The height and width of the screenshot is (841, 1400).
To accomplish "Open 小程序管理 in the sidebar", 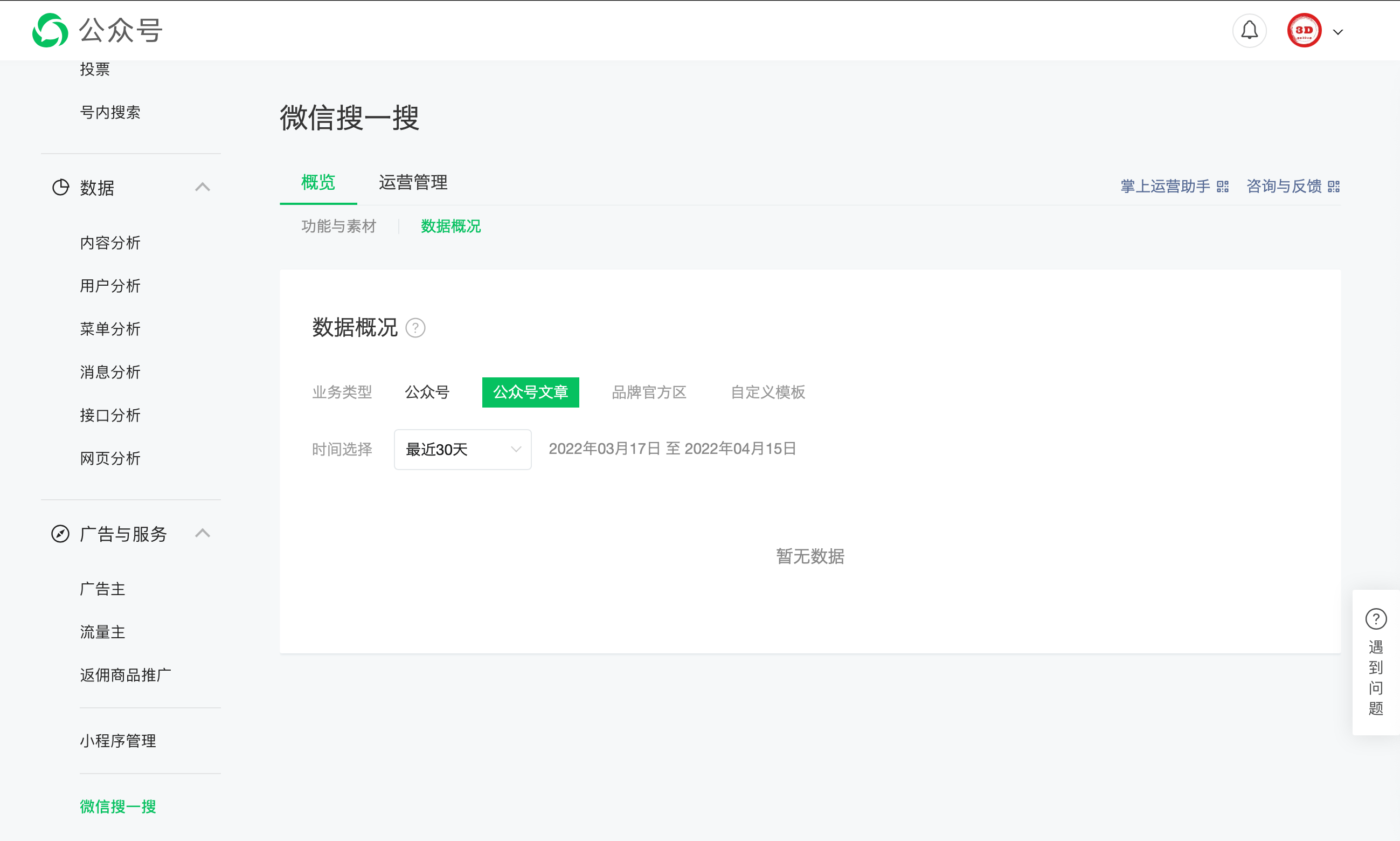I will (118, 741).
